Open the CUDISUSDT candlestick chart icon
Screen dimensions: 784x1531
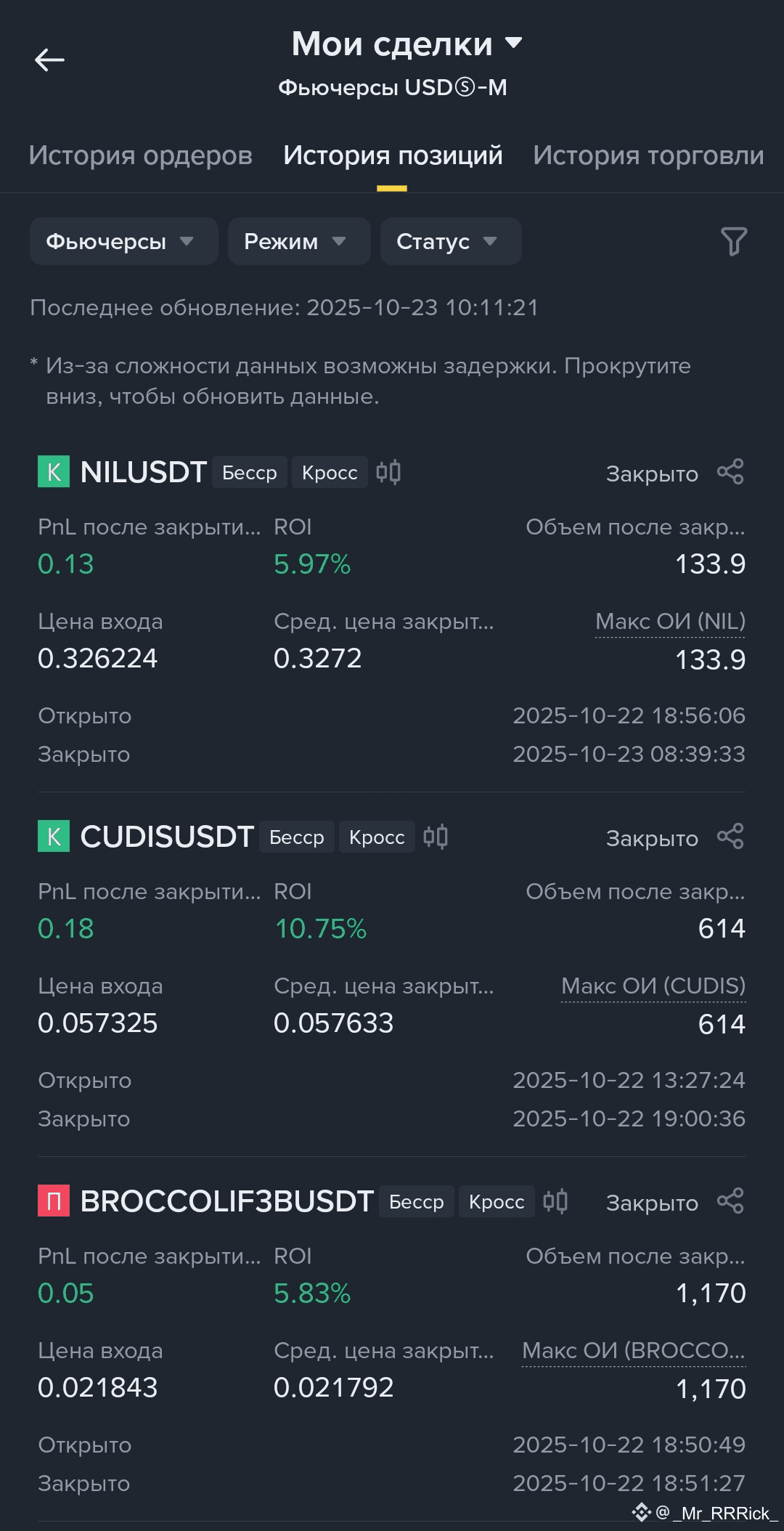coord(436,837)
